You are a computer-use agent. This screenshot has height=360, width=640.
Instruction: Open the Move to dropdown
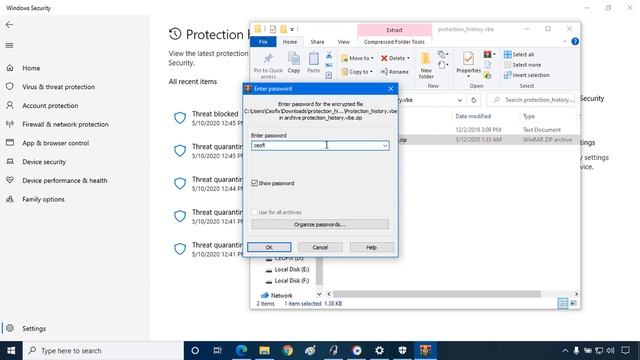[x=357, y=58]
